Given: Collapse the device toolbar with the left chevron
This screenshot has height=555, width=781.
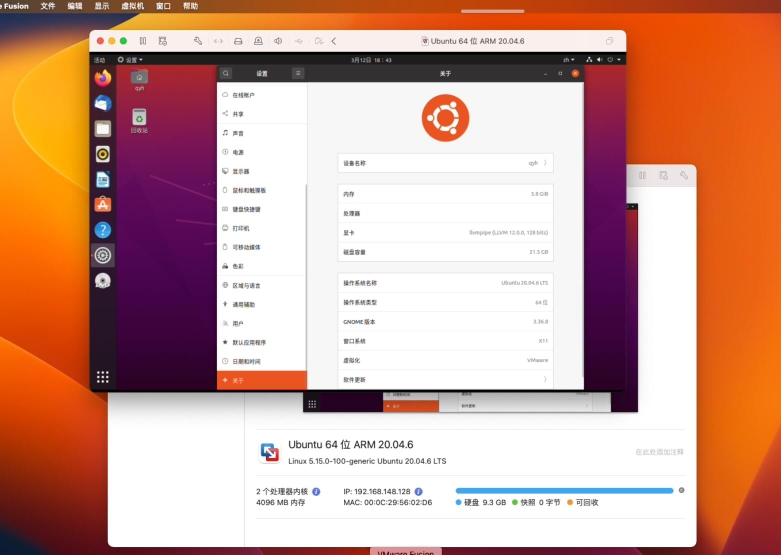Looking at the screenshot, I should tap(334, 41).
